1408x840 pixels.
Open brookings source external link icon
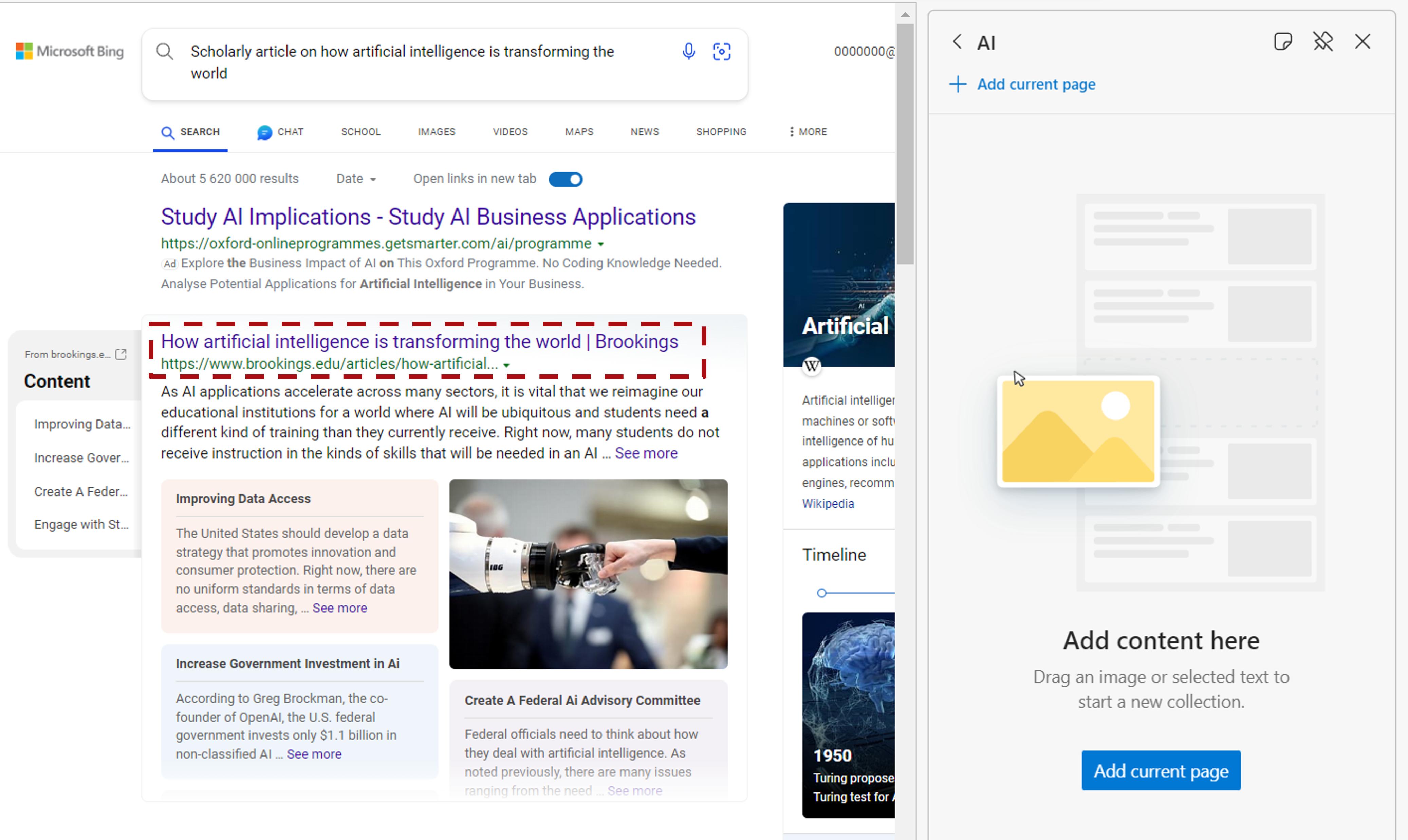click(x=121, y=354)
